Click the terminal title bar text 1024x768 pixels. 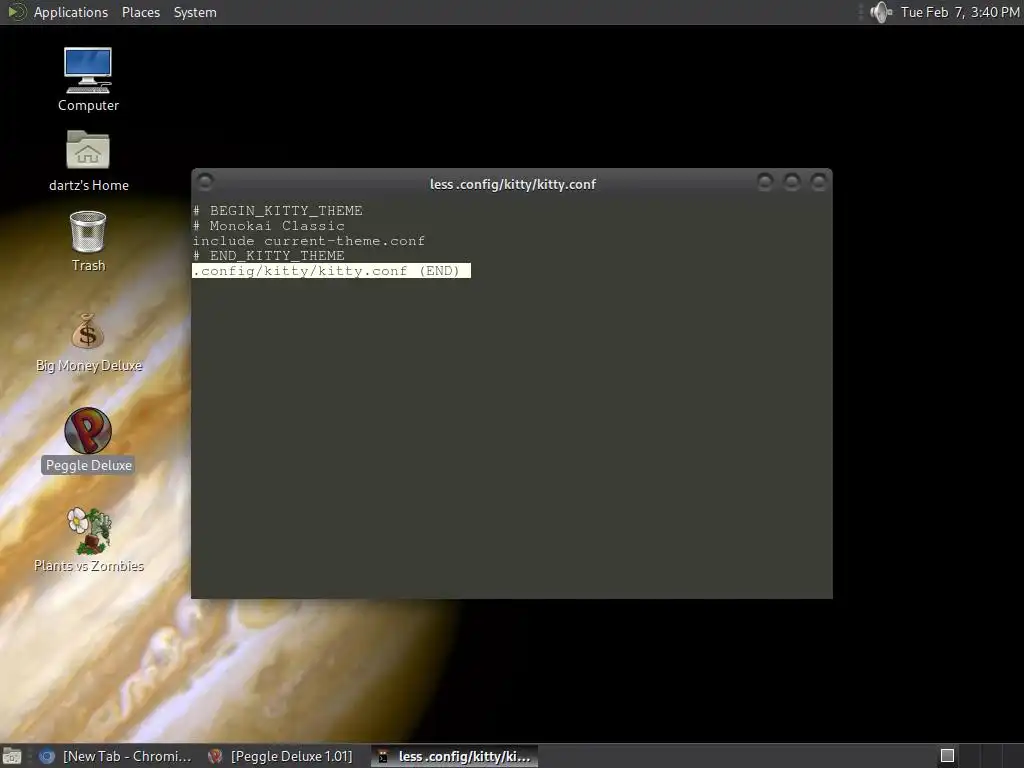tap(513, 184)
